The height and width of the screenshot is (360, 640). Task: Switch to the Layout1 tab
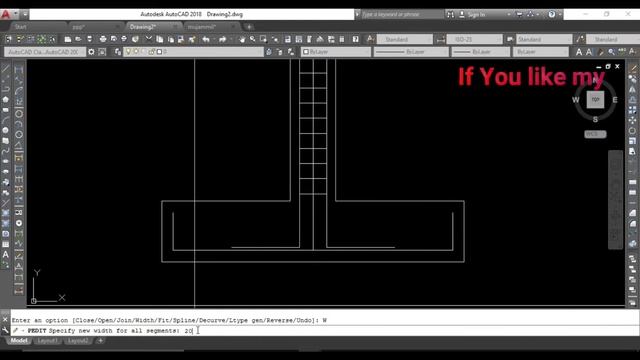pyautogui.click(x=47, y=341)
